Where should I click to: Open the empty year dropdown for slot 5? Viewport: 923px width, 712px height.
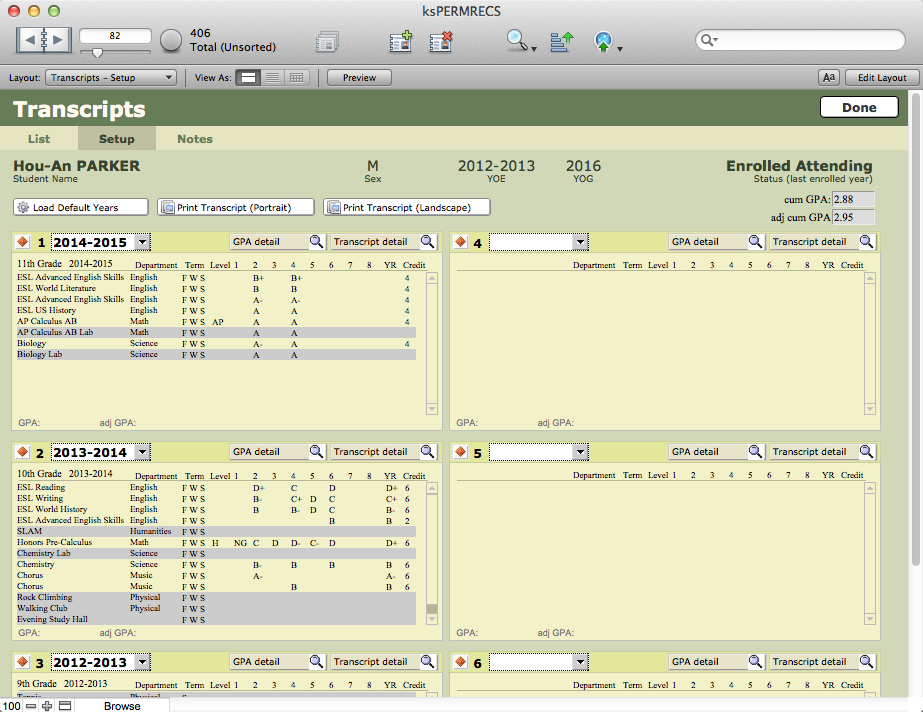[580, 452]
